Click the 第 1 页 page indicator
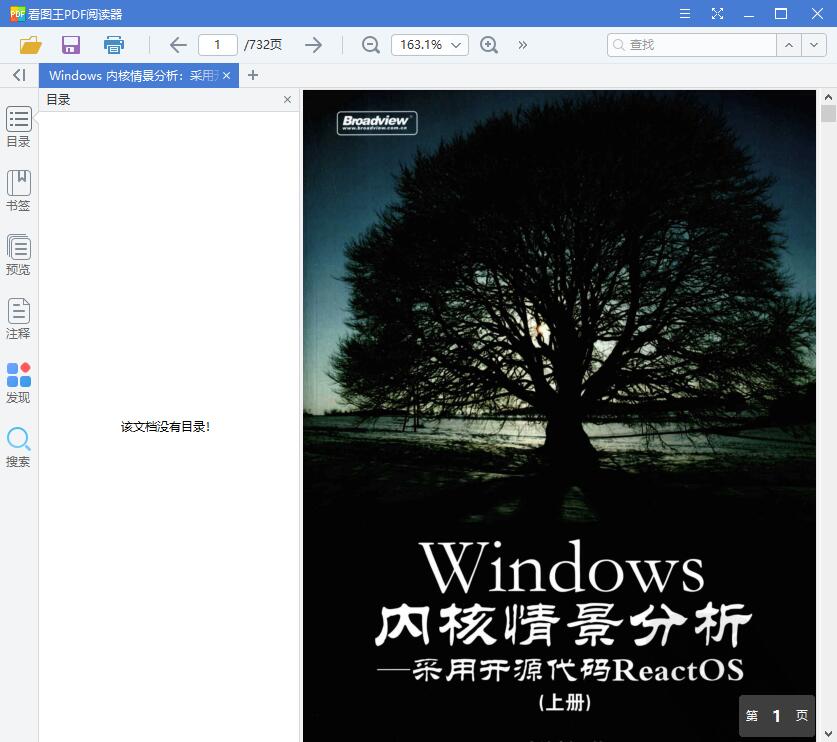The height and width of the screenshot is (742, 837). tap(777, 716)
